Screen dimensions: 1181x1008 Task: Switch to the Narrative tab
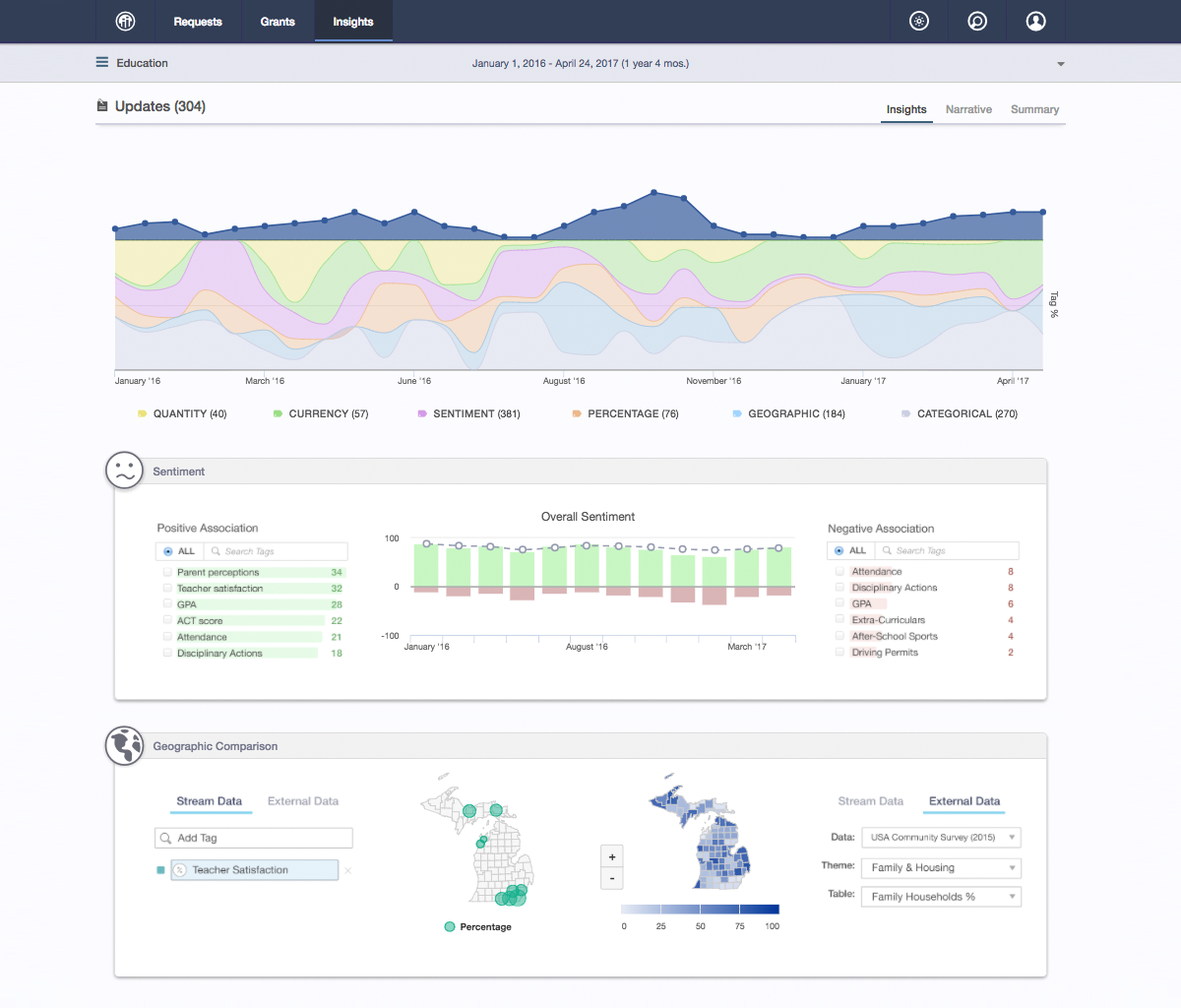coord(968,109)
